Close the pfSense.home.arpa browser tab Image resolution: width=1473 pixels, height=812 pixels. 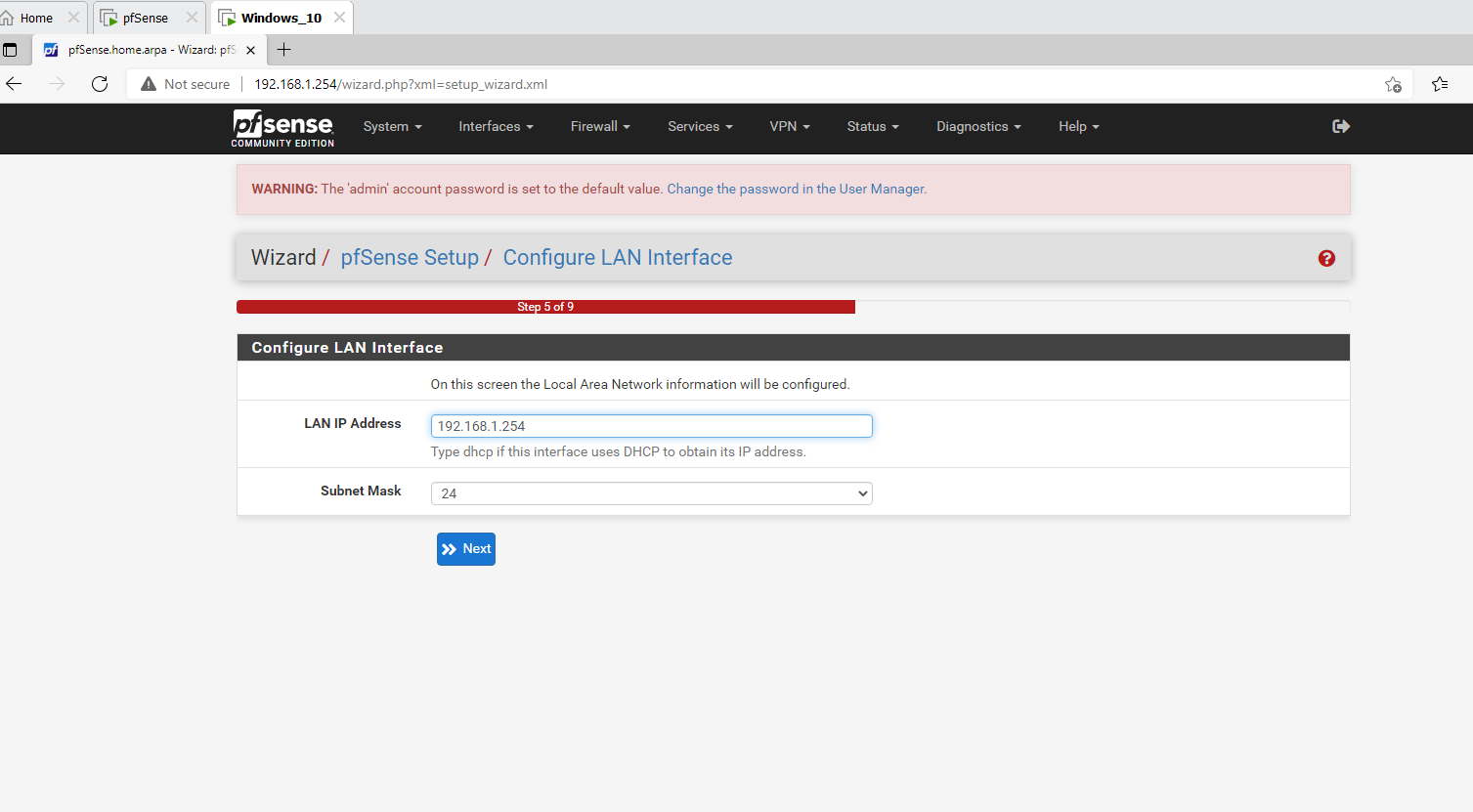250,50
